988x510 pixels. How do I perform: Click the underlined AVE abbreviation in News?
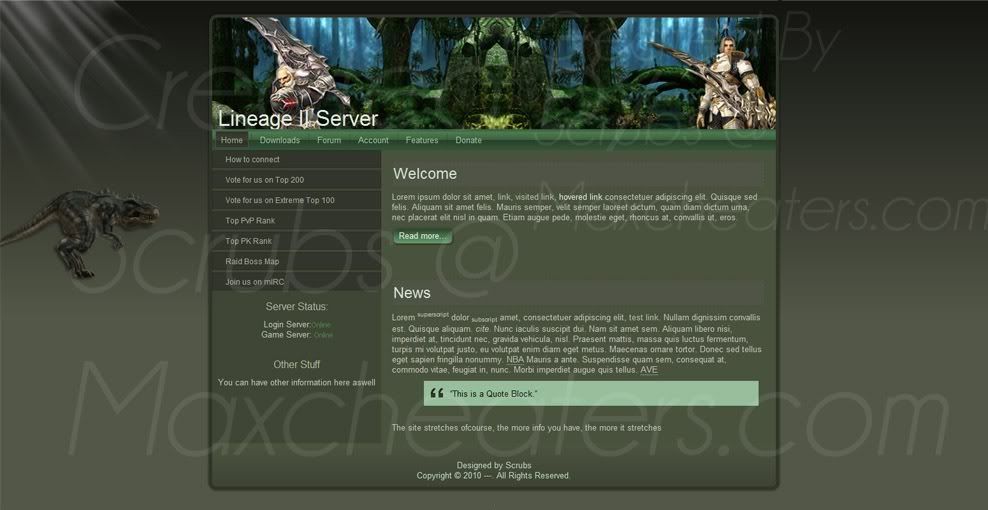(x=649, y=370)
